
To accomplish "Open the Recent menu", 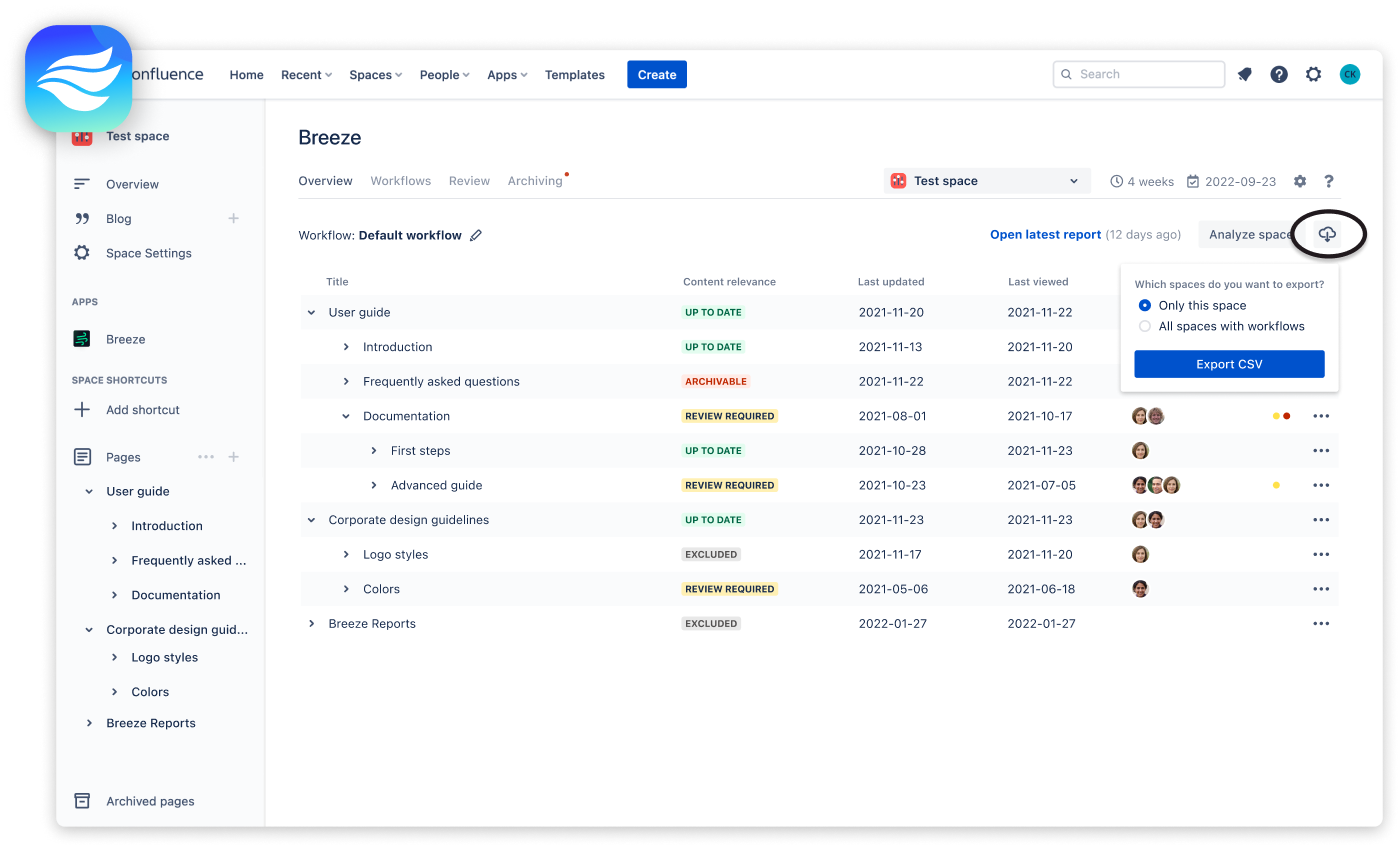I will tap(306, 75).
